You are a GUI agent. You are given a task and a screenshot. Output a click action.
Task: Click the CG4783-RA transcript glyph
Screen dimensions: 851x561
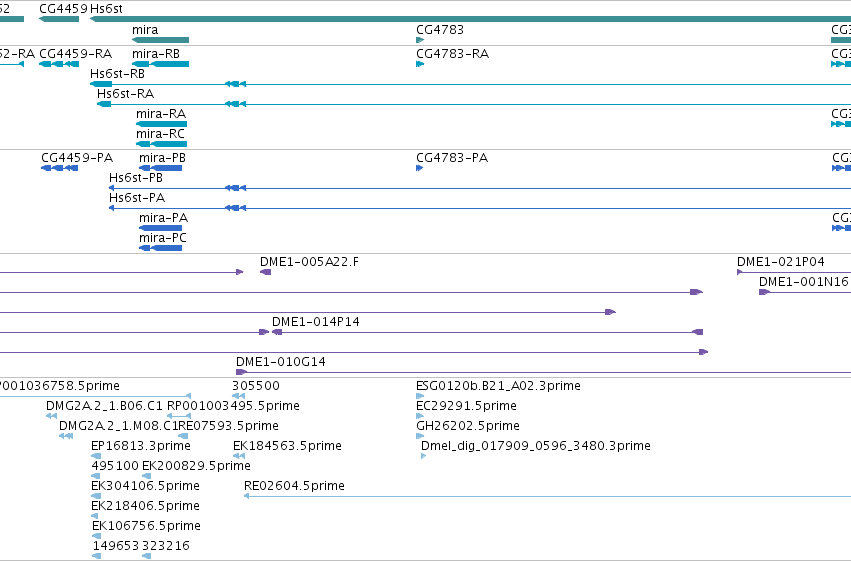[x=420, y=64]
